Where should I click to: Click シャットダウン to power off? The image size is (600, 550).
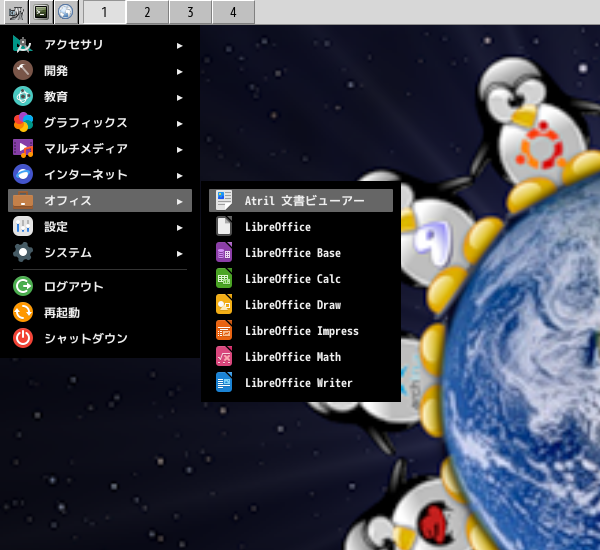[x=85, y=339]
